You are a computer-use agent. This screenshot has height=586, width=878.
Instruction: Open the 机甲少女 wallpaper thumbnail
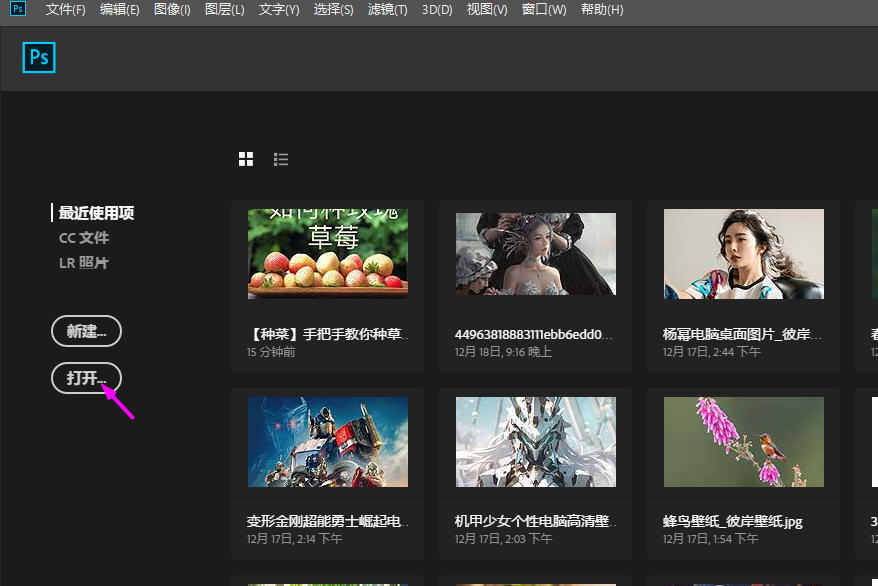click(x=536, y=442)
